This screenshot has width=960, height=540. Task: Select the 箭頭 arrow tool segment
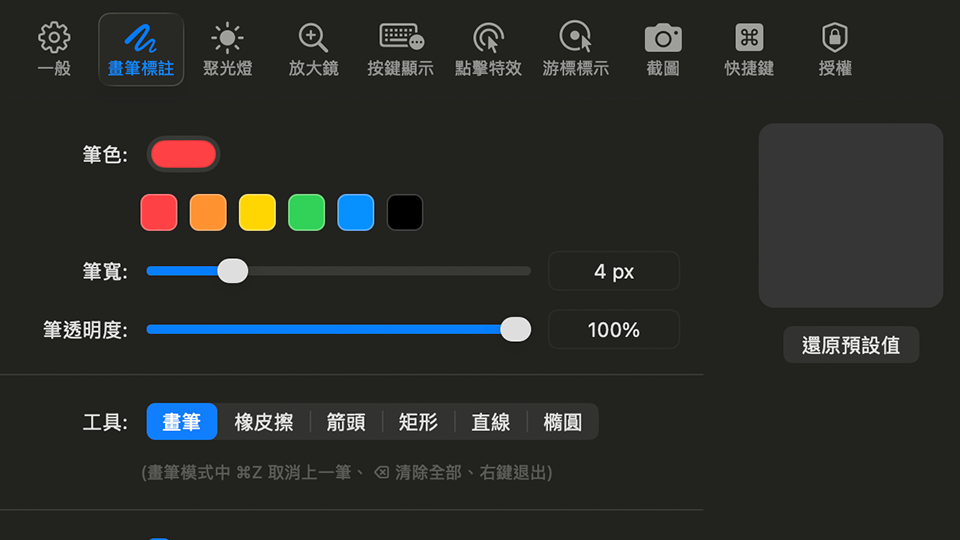click(346, 422)
